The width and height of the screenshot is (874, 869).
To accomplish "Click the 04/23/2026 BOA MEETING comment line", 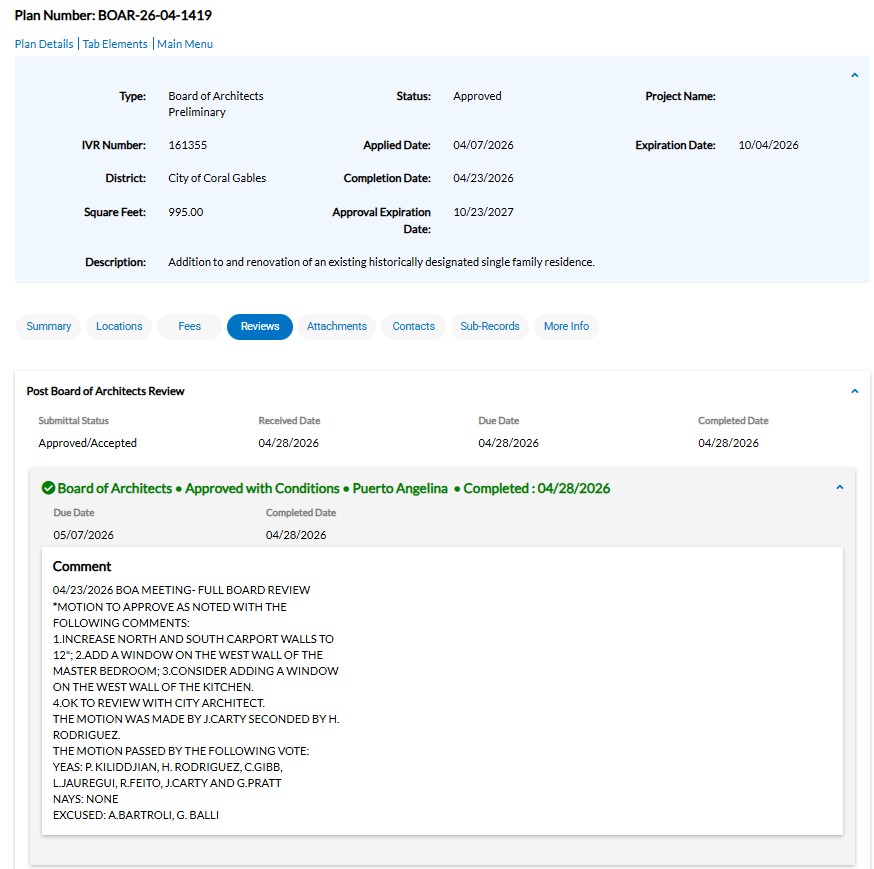I will click(x=182, y=590).
